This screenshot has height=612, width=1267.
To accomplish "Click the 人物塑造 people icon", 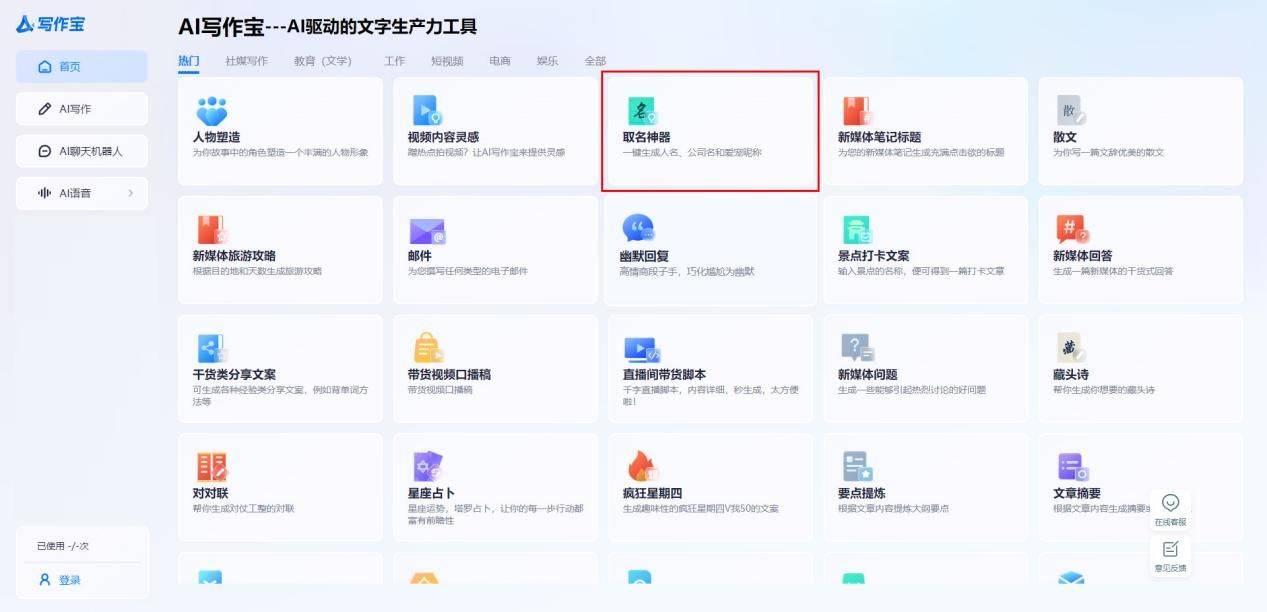I will point(211,111).
